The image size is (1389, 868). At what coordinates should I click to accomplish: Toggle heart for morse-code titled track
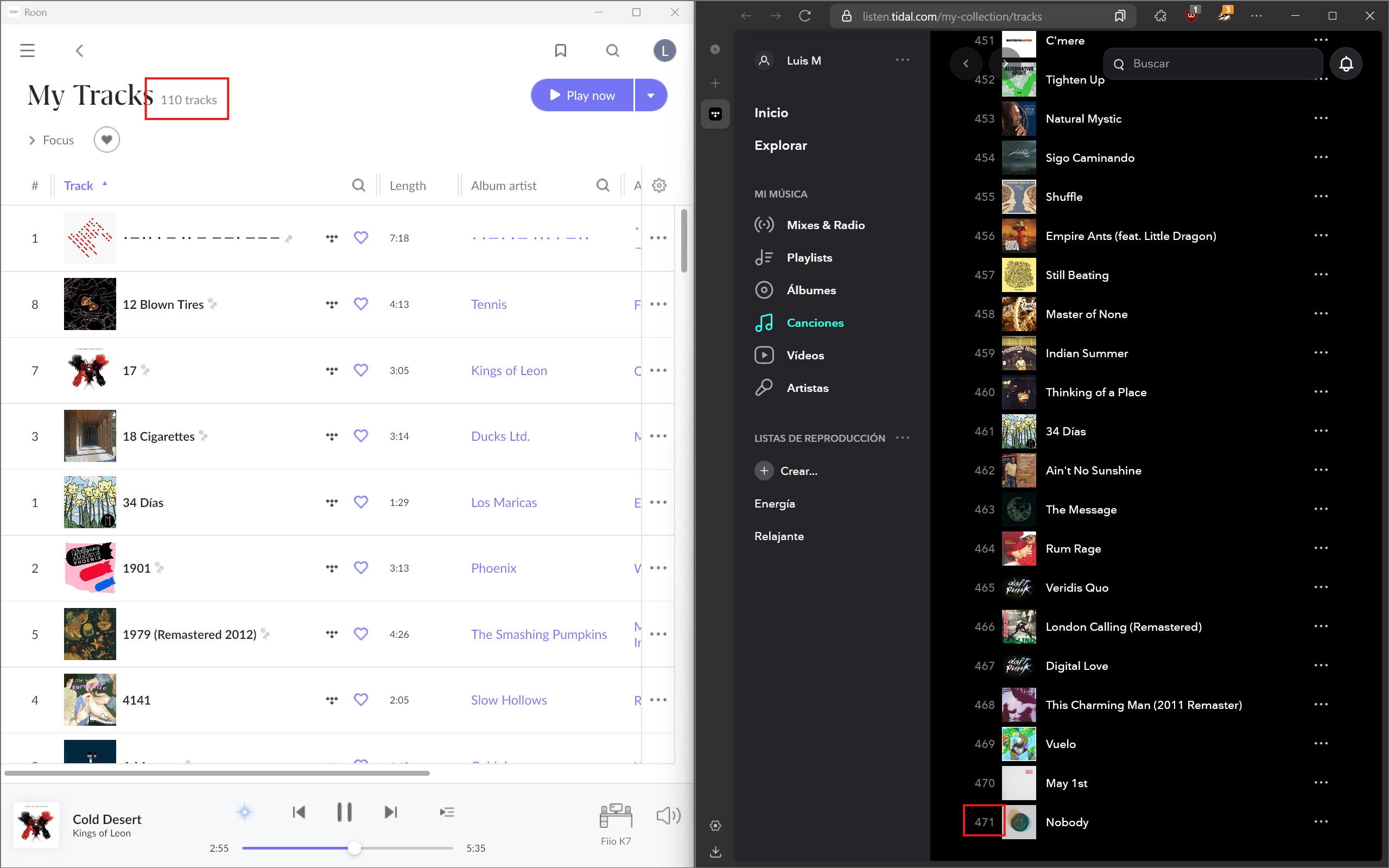361,238
